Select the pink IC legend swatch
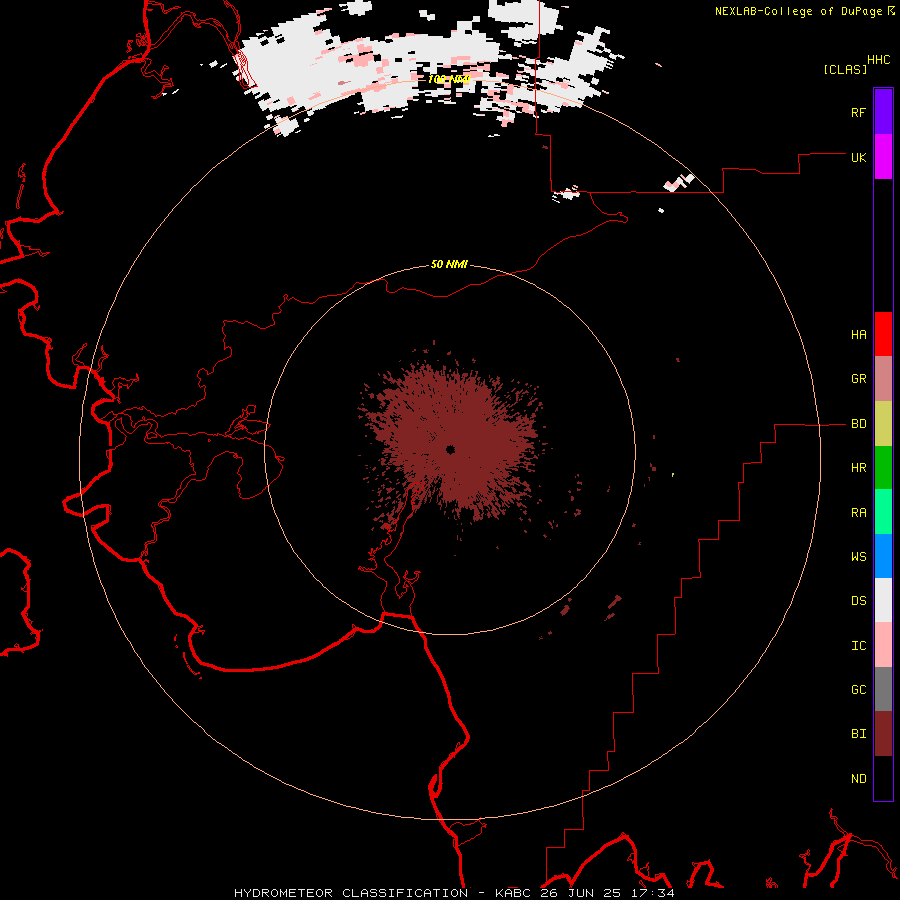 [x=883, y=645]
